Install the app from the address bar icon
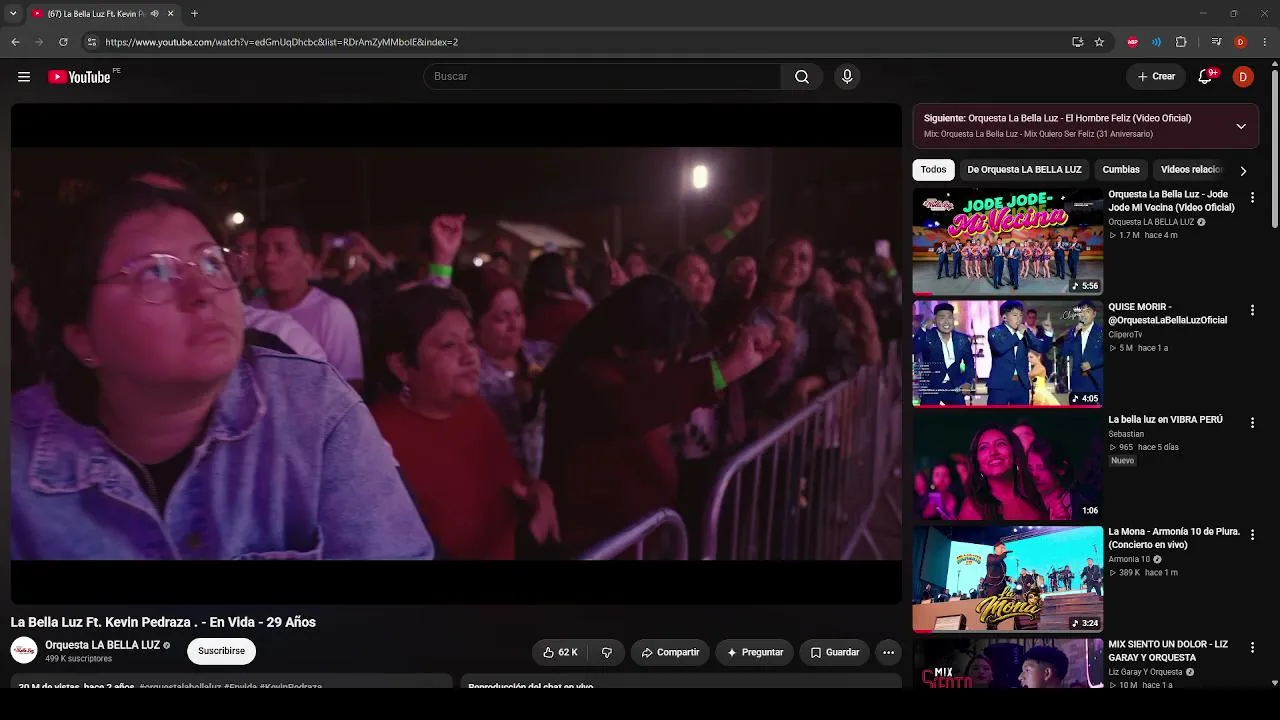This screenshot has width=1280, height=720. coord(1077,42)
